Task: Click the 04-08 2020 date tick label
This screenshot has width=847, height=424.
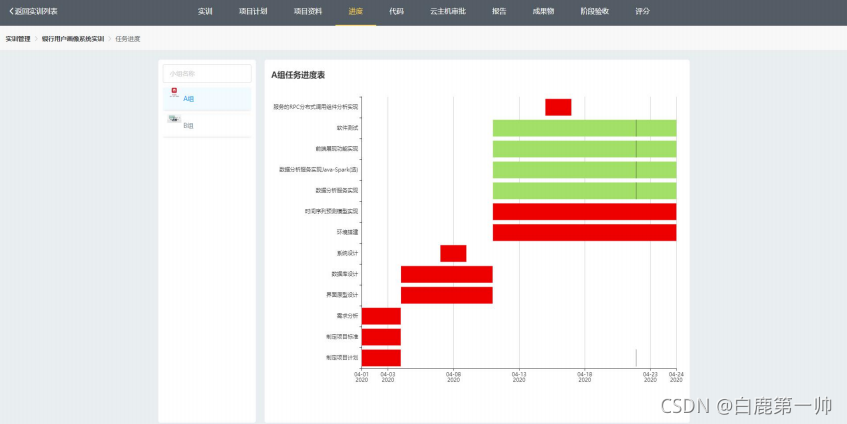Action: click(453, 376)
